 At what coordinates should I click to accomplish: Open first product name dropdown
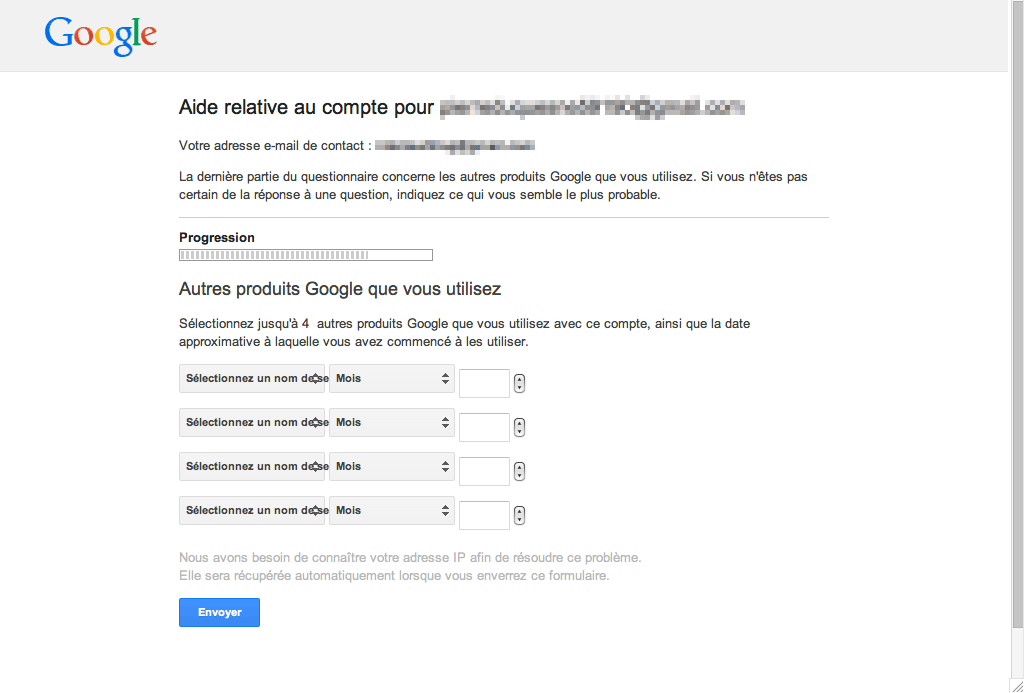251,379
